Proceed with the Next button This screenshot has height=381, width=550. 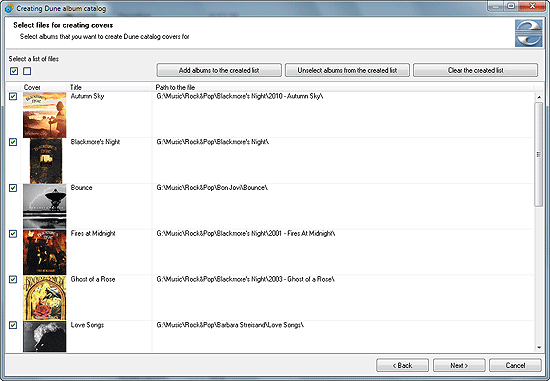coord(459,365)
